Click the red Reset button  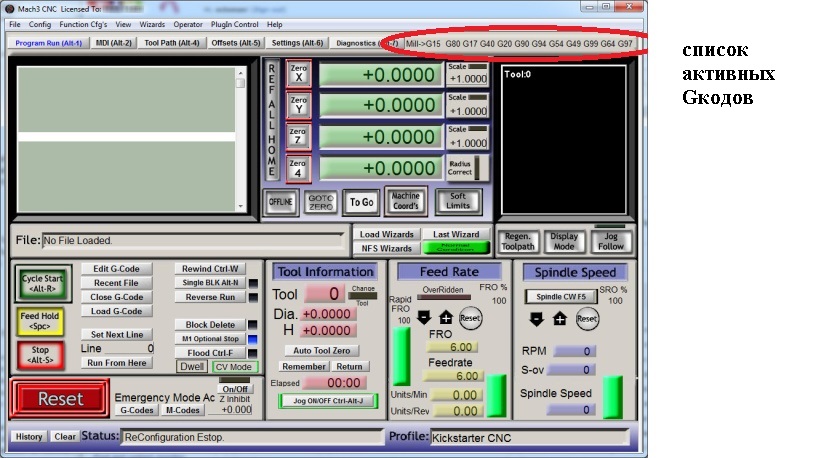point(60,399)
